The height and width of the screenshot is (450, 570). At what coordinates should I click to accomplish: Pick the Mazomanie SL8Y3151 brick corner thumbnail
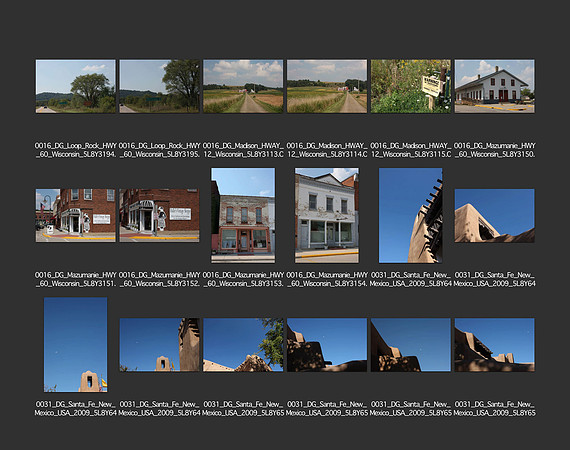76,215
